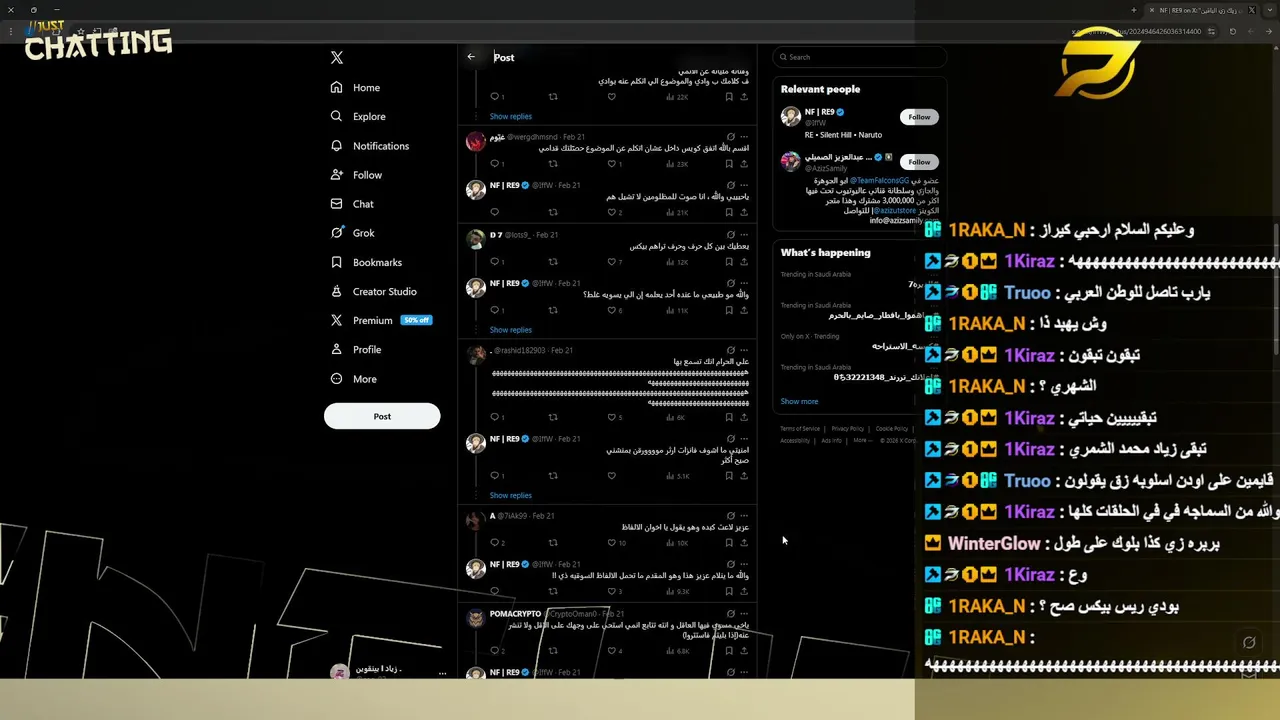Image resolution: width=1280 pixels, height=720 pixels.
Task: Click the Profile sidebar icon
Action: coord(337,349)
